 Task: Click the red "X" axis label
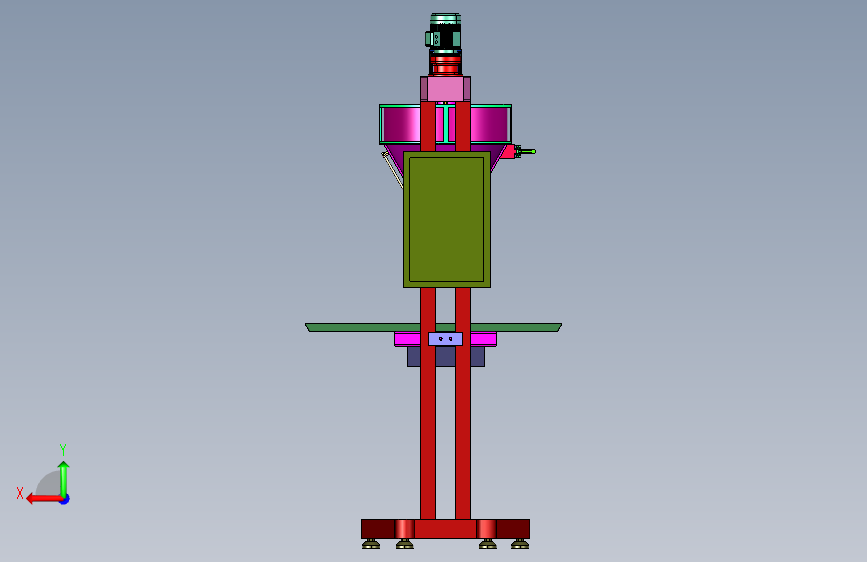(20, 493)
